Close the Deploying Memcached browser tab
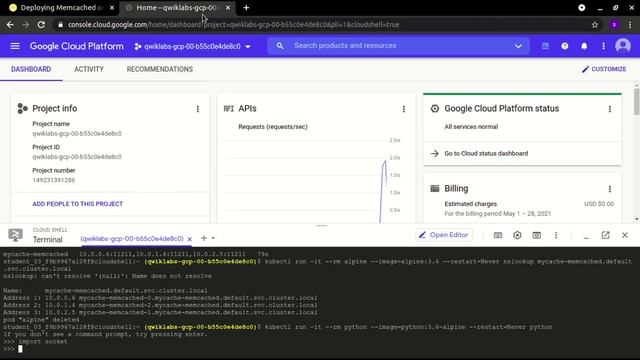 coord(112,8)
